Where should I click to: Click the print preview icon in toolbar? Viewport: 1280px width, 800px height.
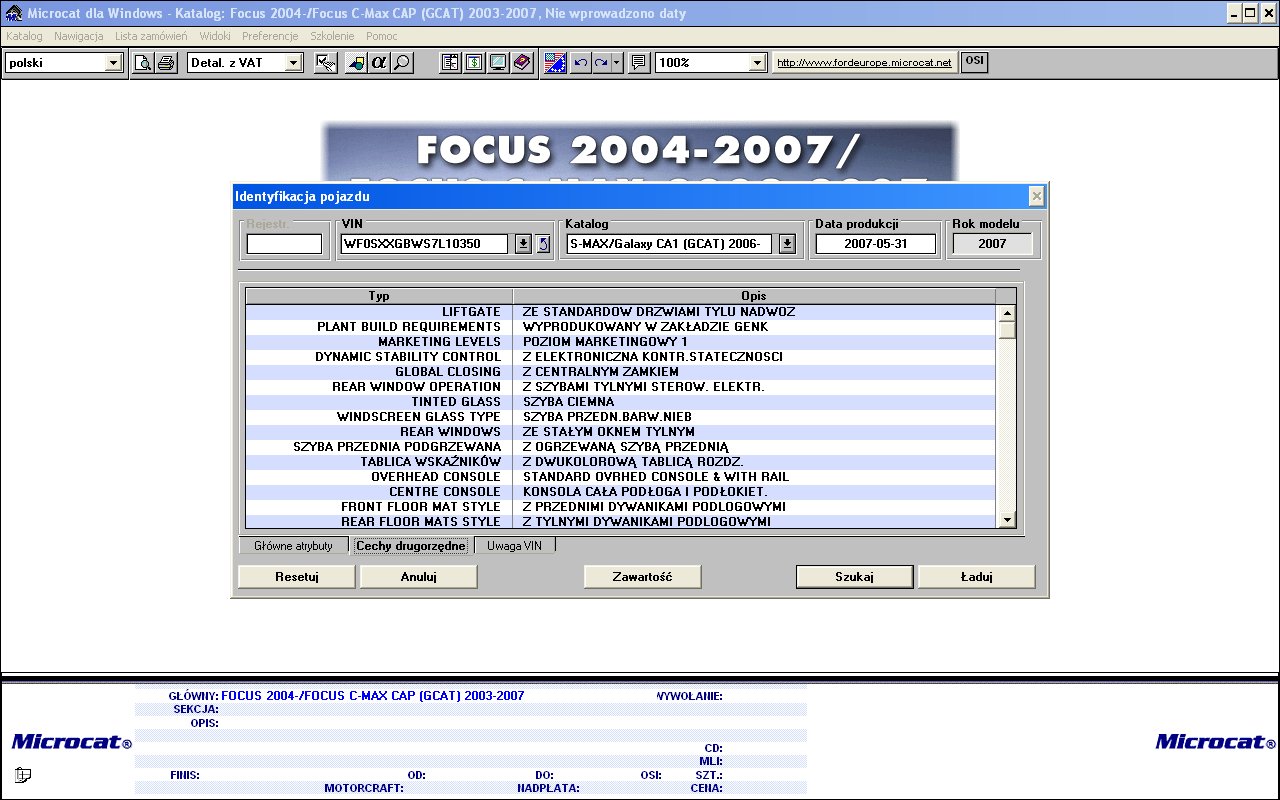click(x=144, y=62)
